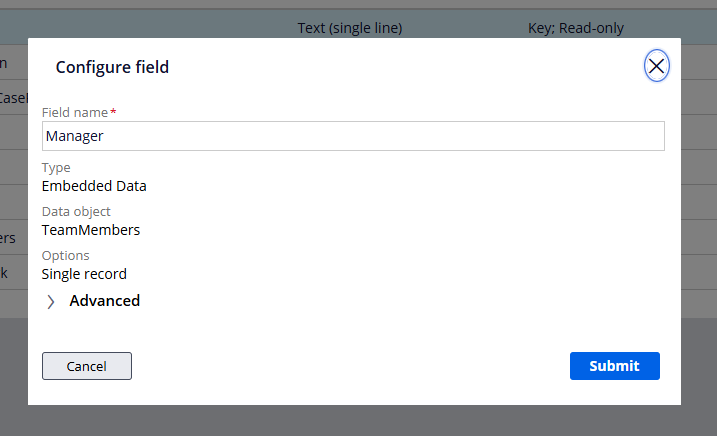Click the Configure field dialog title
The width and height of the screenshot is (717, 436).
(x=112, y=67)
